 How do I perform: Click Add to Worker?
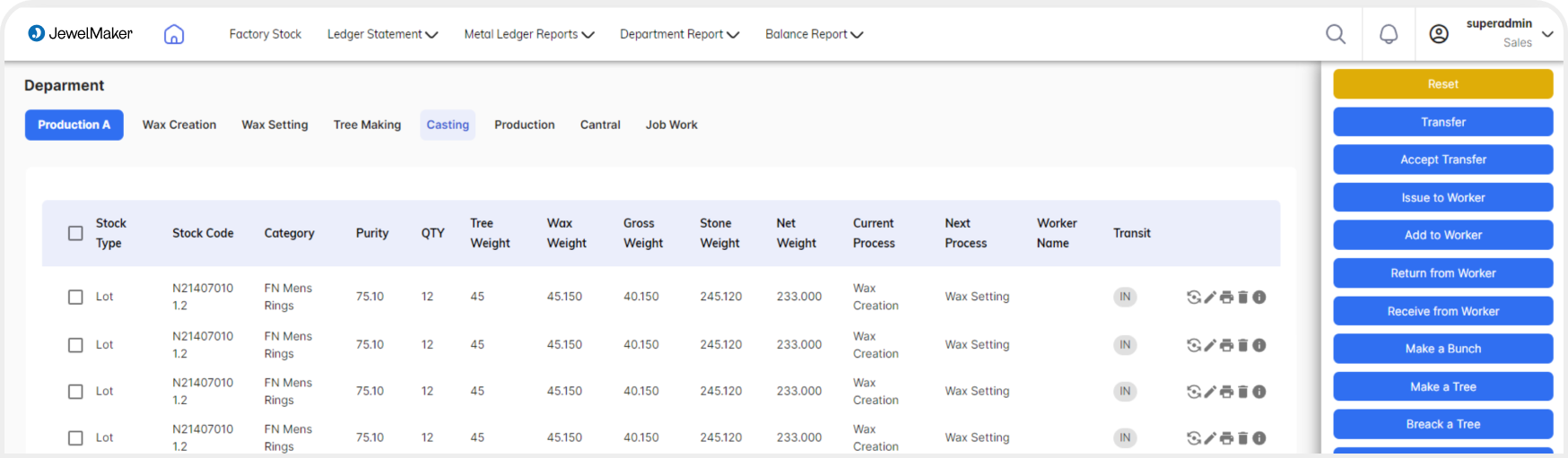coord(1443,235)
